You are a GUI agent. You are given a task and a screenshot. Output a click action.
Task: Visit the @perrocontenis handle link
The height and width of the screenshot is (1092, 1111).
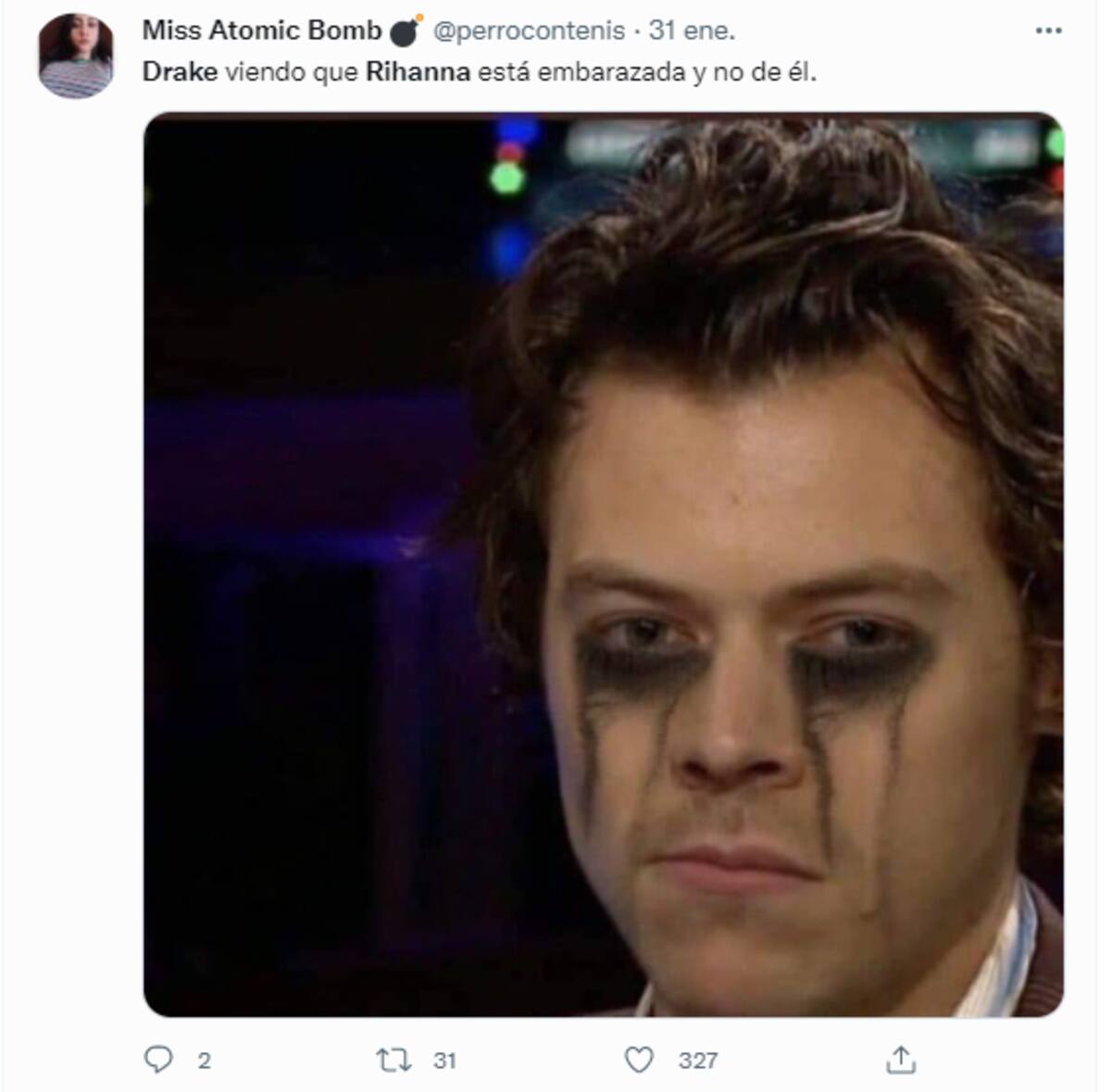pos(529,31)
